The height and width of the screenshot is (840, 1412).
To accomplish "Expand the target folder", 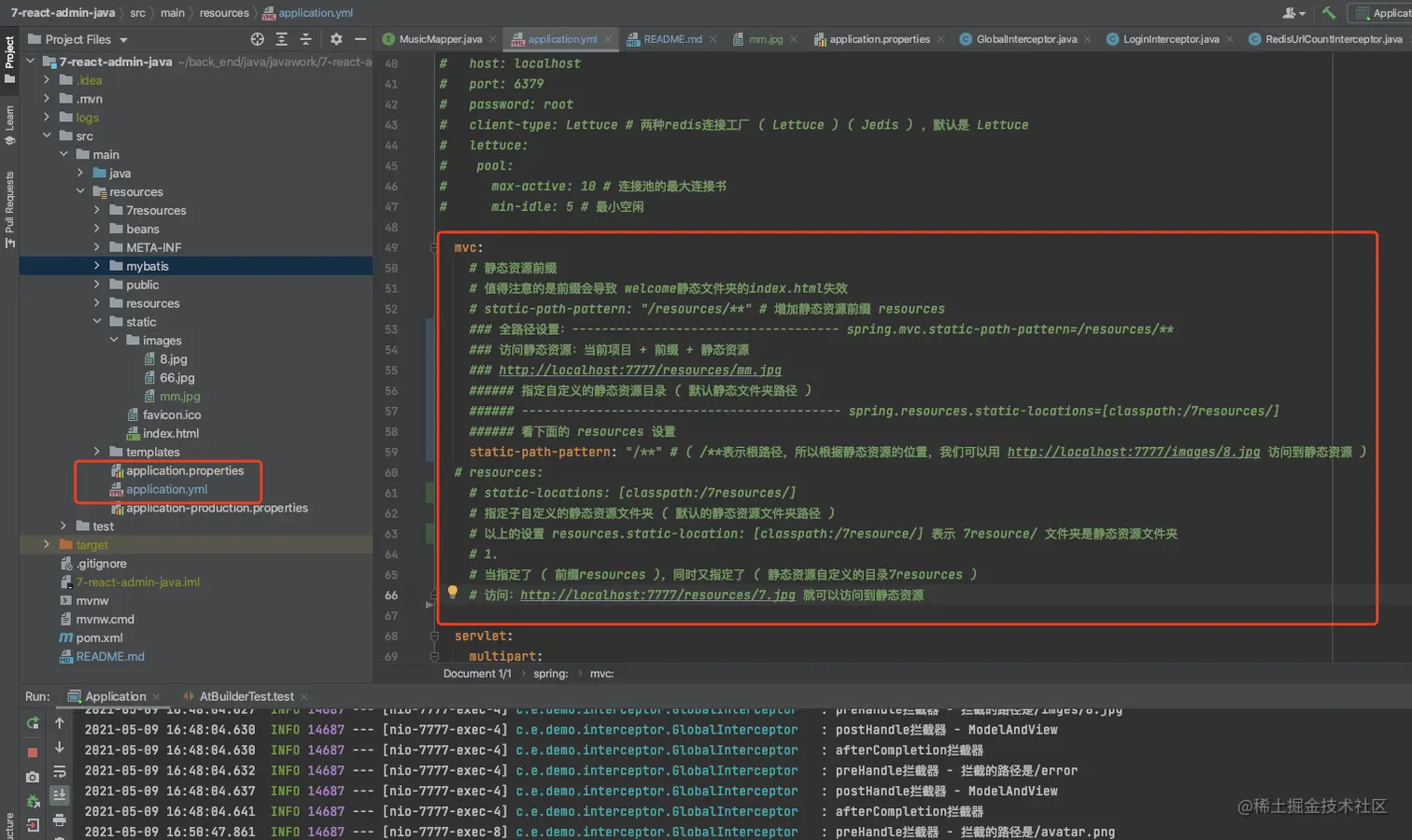I will (47, 544).
